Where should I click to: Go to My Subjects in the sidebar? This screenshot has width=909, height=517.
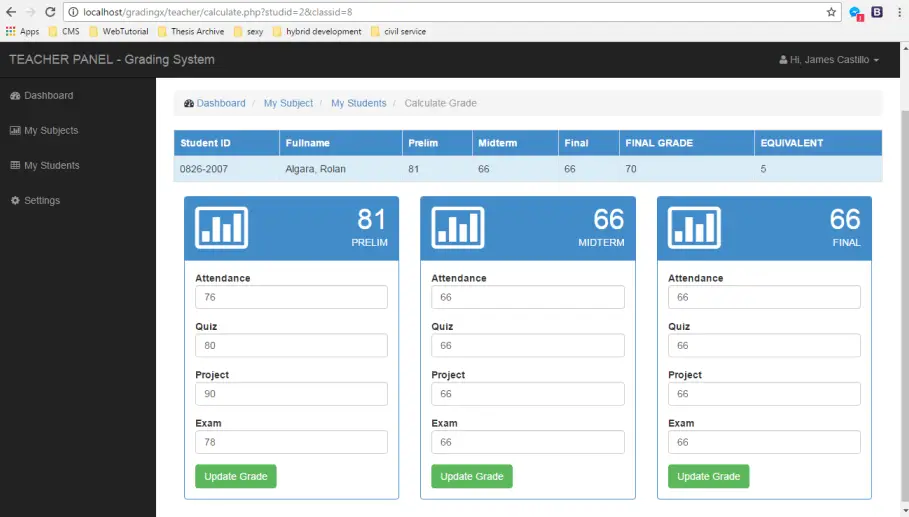tap(50, 131)
